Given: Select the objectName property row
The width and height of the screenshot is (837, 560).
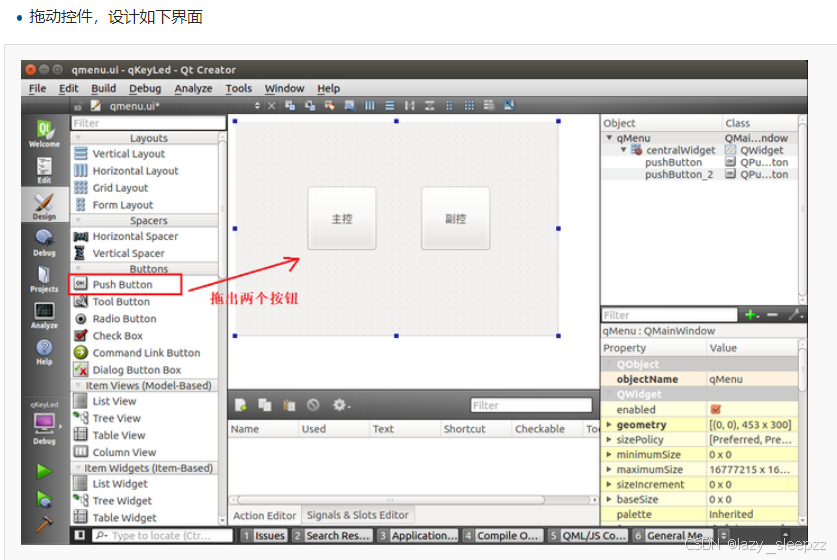Looking at the screenshot, I should point(699,379).
